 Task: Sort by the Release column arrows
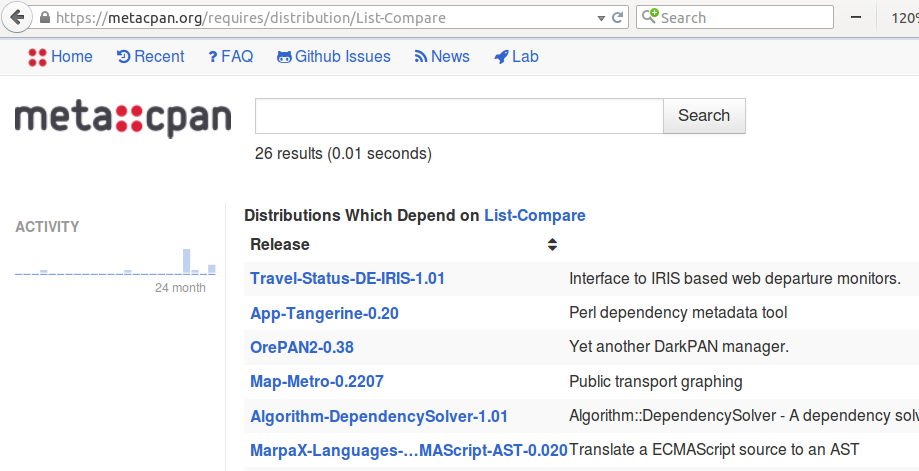552,244
